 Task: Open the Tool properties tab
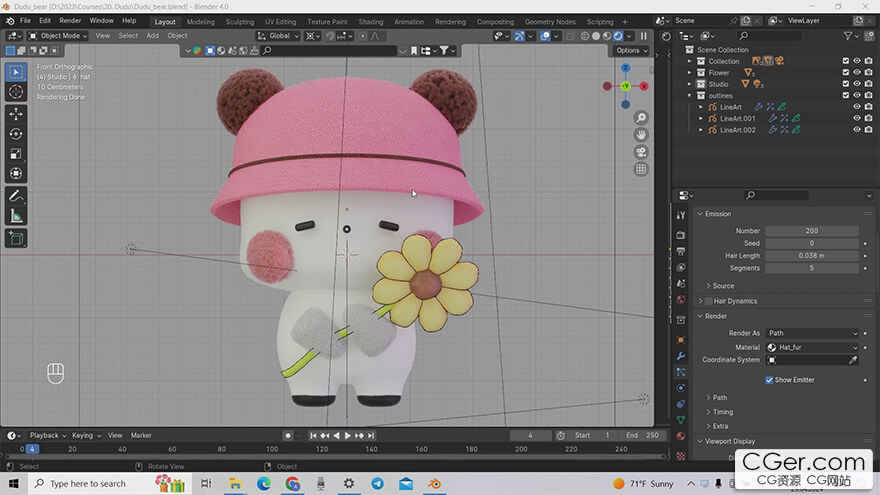(x=681, y=215)
